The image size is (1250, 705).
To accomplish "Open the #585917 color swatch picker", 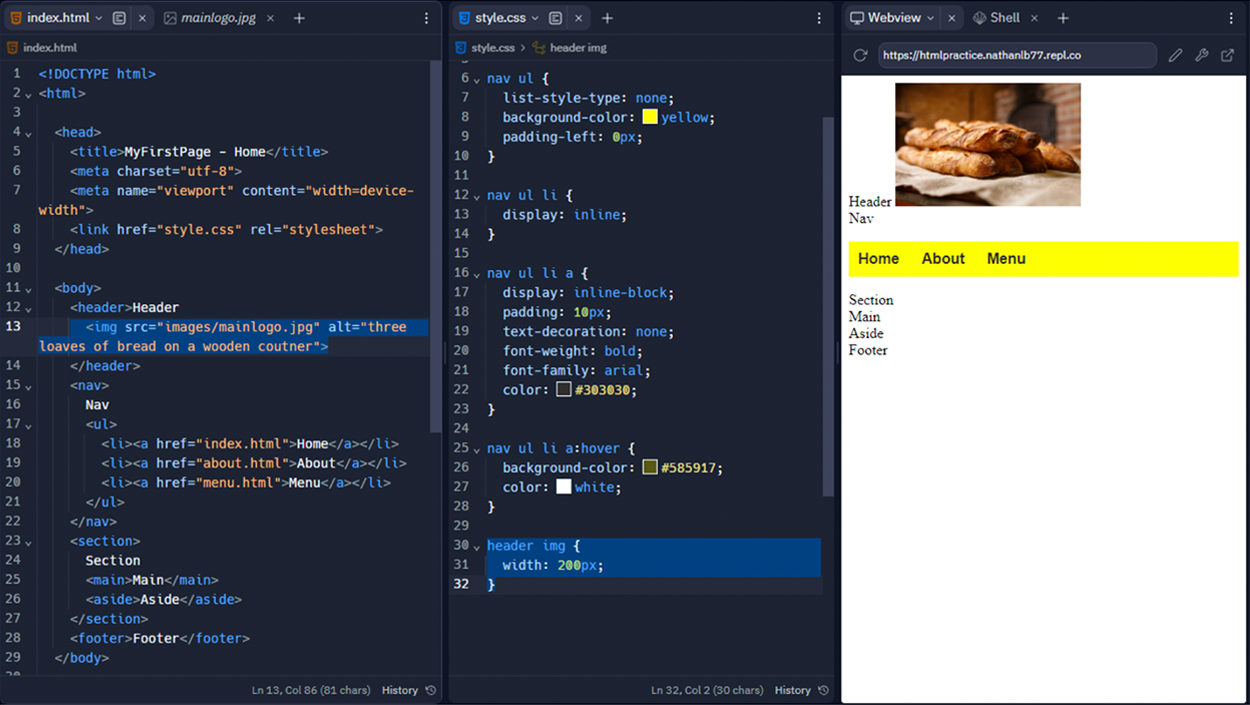I will [650, 467].
